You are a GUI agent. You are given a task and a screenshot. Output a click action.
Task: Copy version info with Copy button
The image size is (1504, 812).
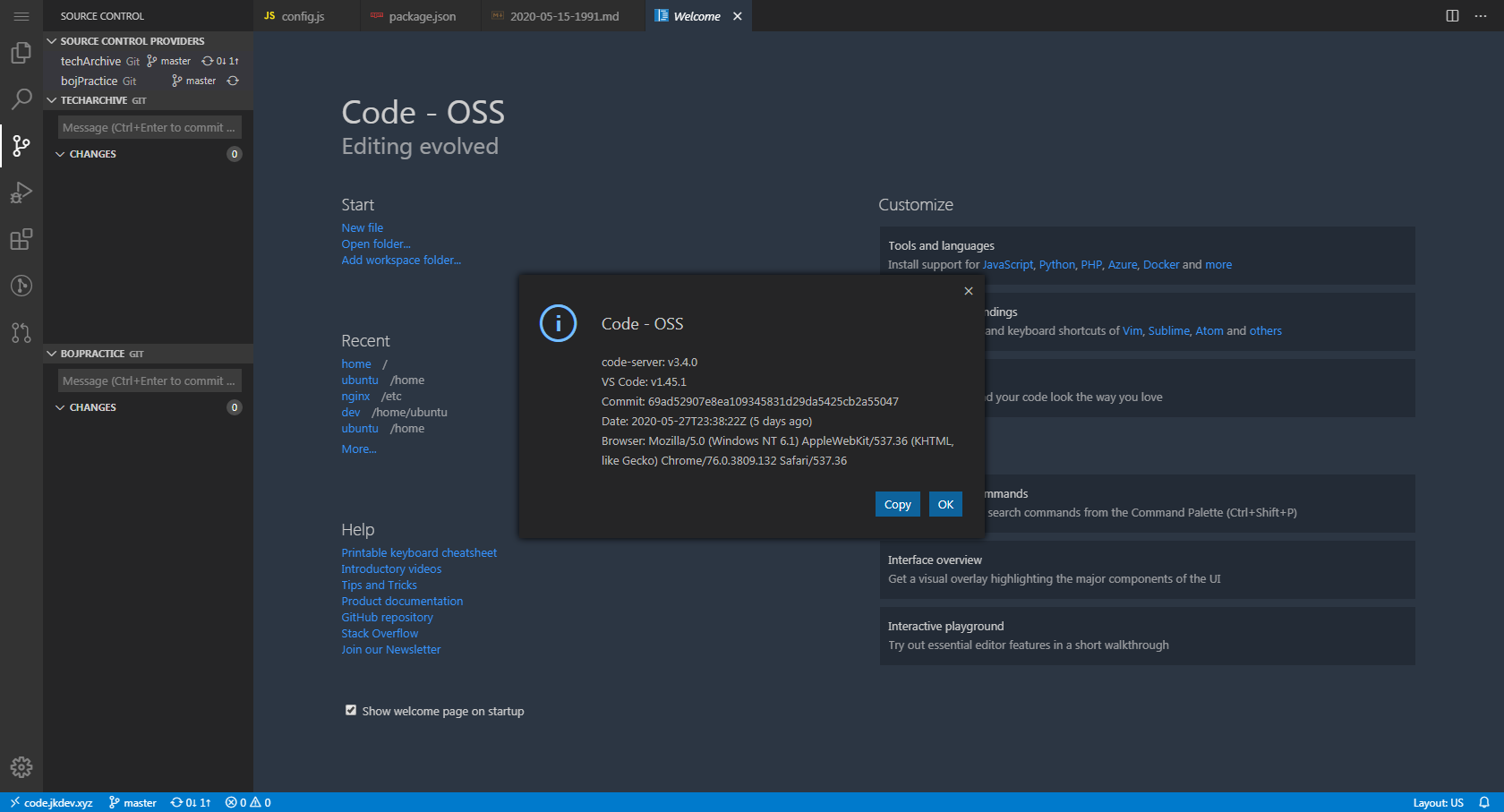pyautogui.click(x=897, y=504)
